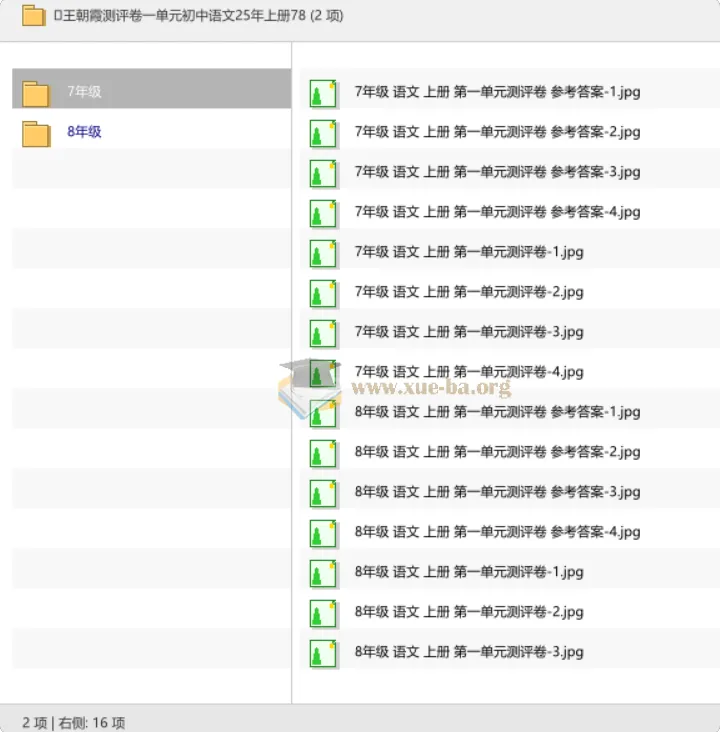This screenshot has height=732, width=720.
Task: Select the 8年级 folder icon
Action: (x=35, y=134)
